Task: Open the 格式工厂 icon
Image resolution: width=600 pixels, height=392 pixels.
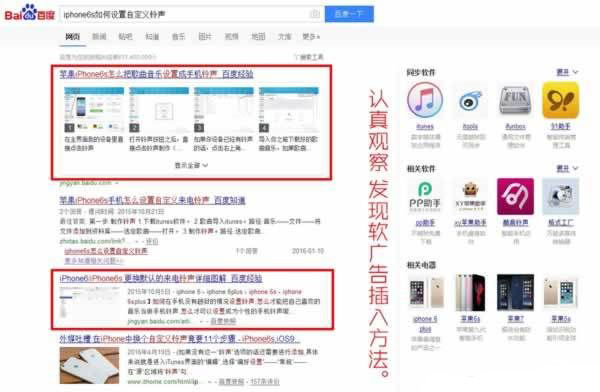Action: tap(561, 196)
